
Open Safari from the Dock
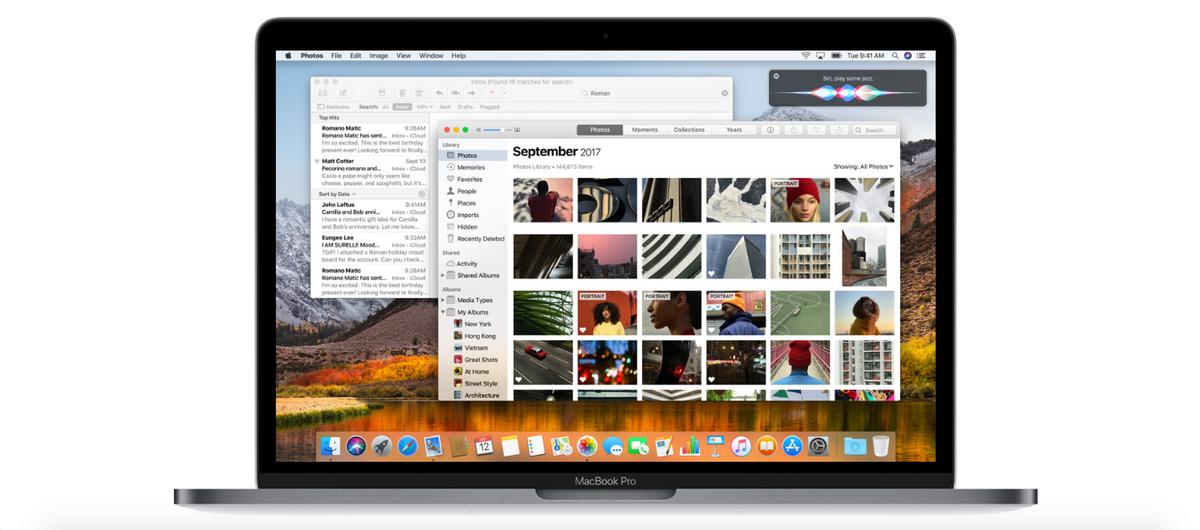[x=407, y=446]
